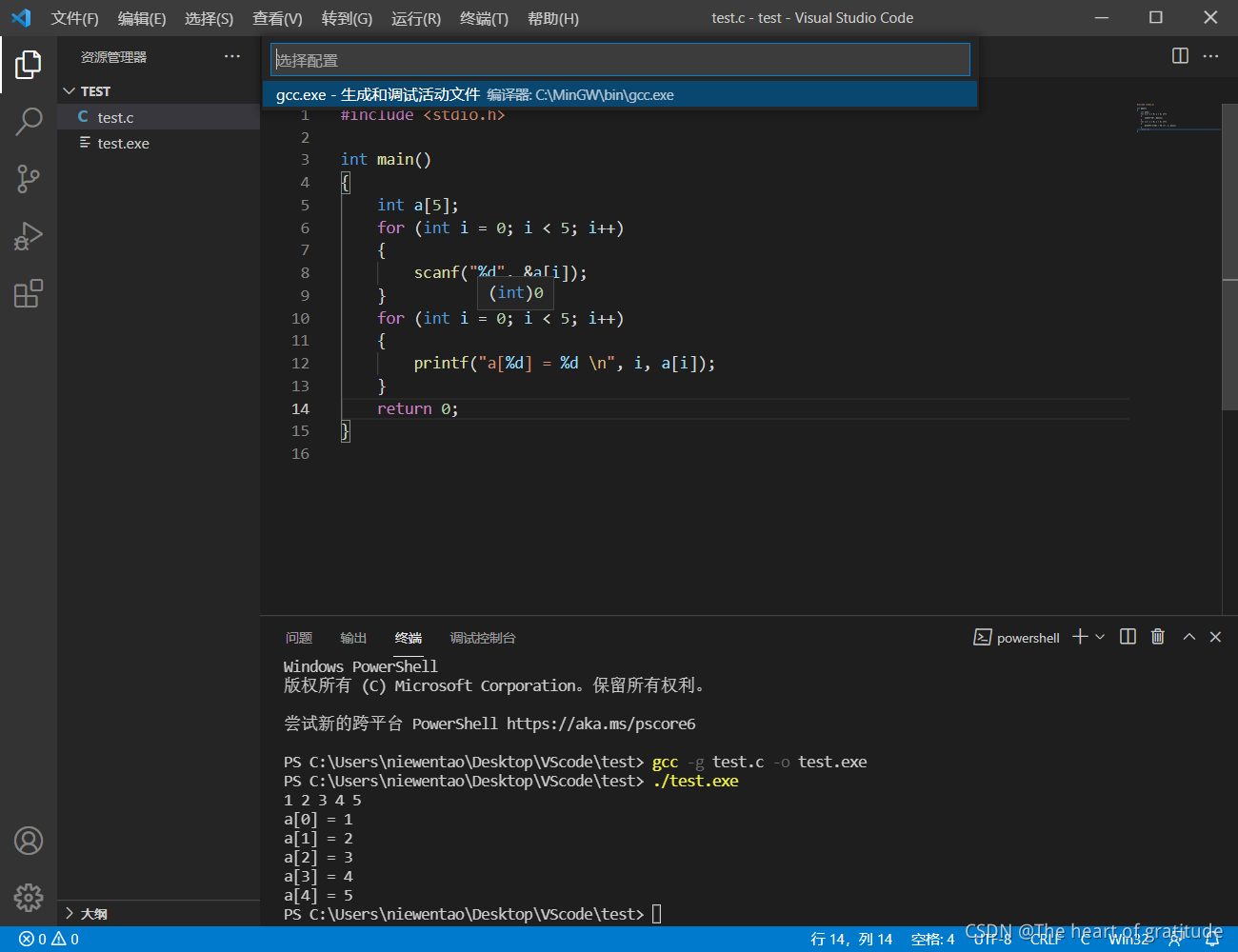Click terminal output line 'a[4] = 5'
This screenshot has width=1238, height=952.
318,895
